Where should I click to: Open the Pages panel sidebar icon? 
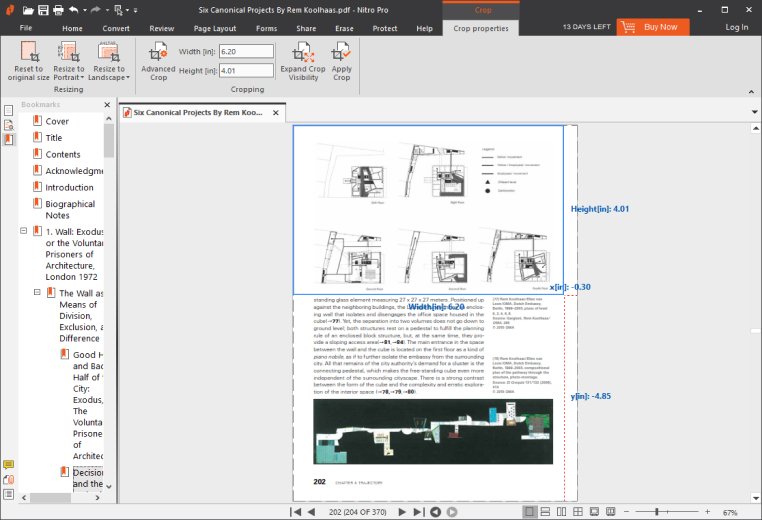[x=8, y=110]
